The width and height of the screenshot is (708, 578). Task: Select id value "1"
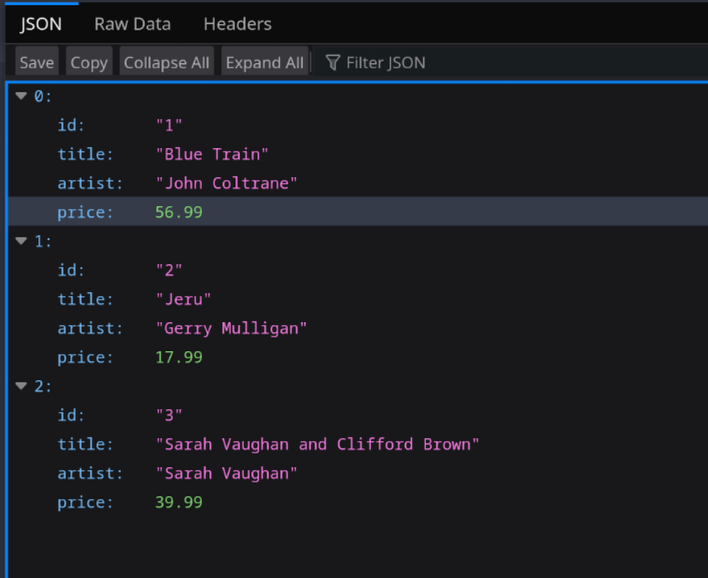click(169, 125)
